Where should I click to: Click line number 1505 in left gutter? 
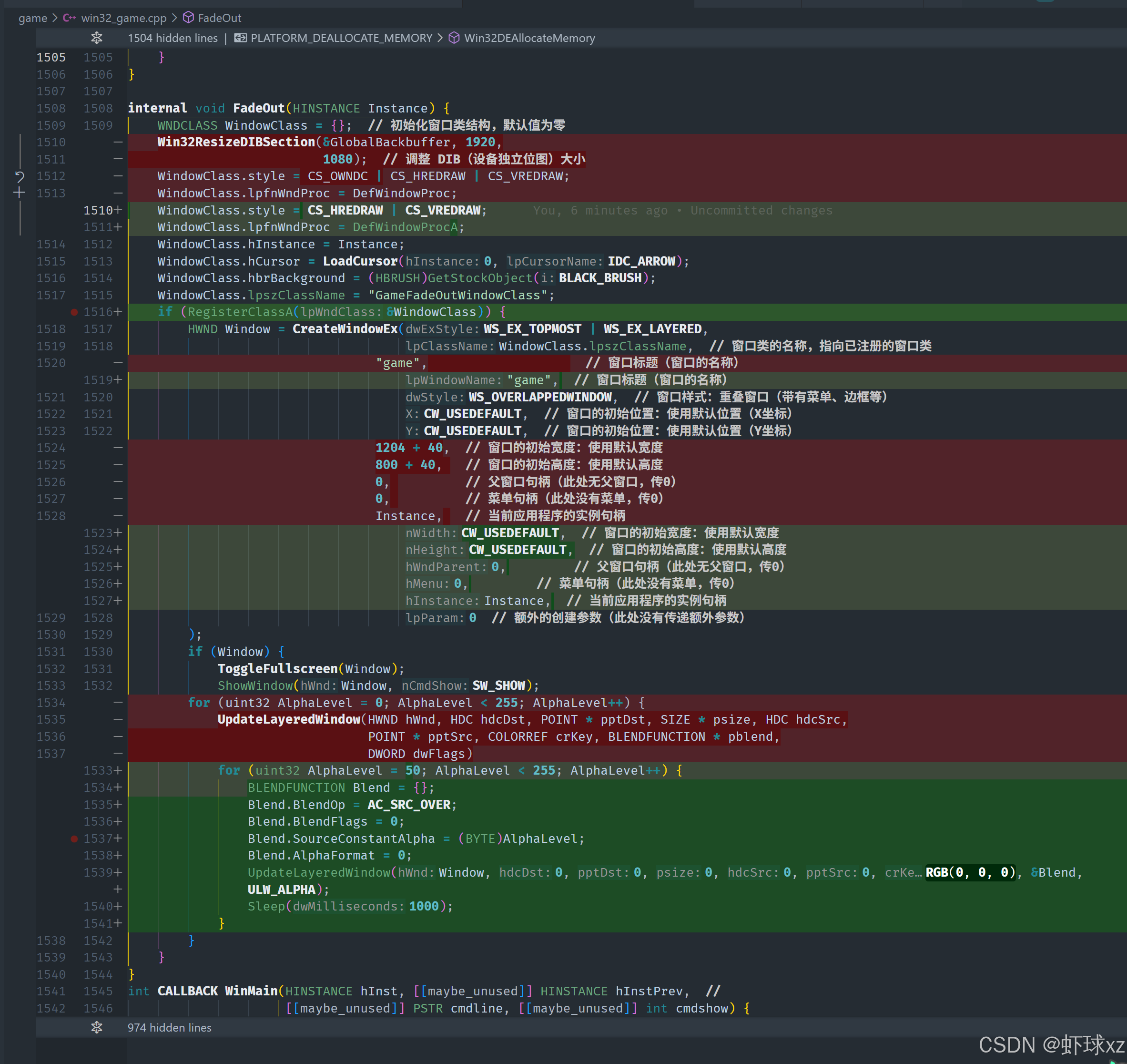[51, 57]
